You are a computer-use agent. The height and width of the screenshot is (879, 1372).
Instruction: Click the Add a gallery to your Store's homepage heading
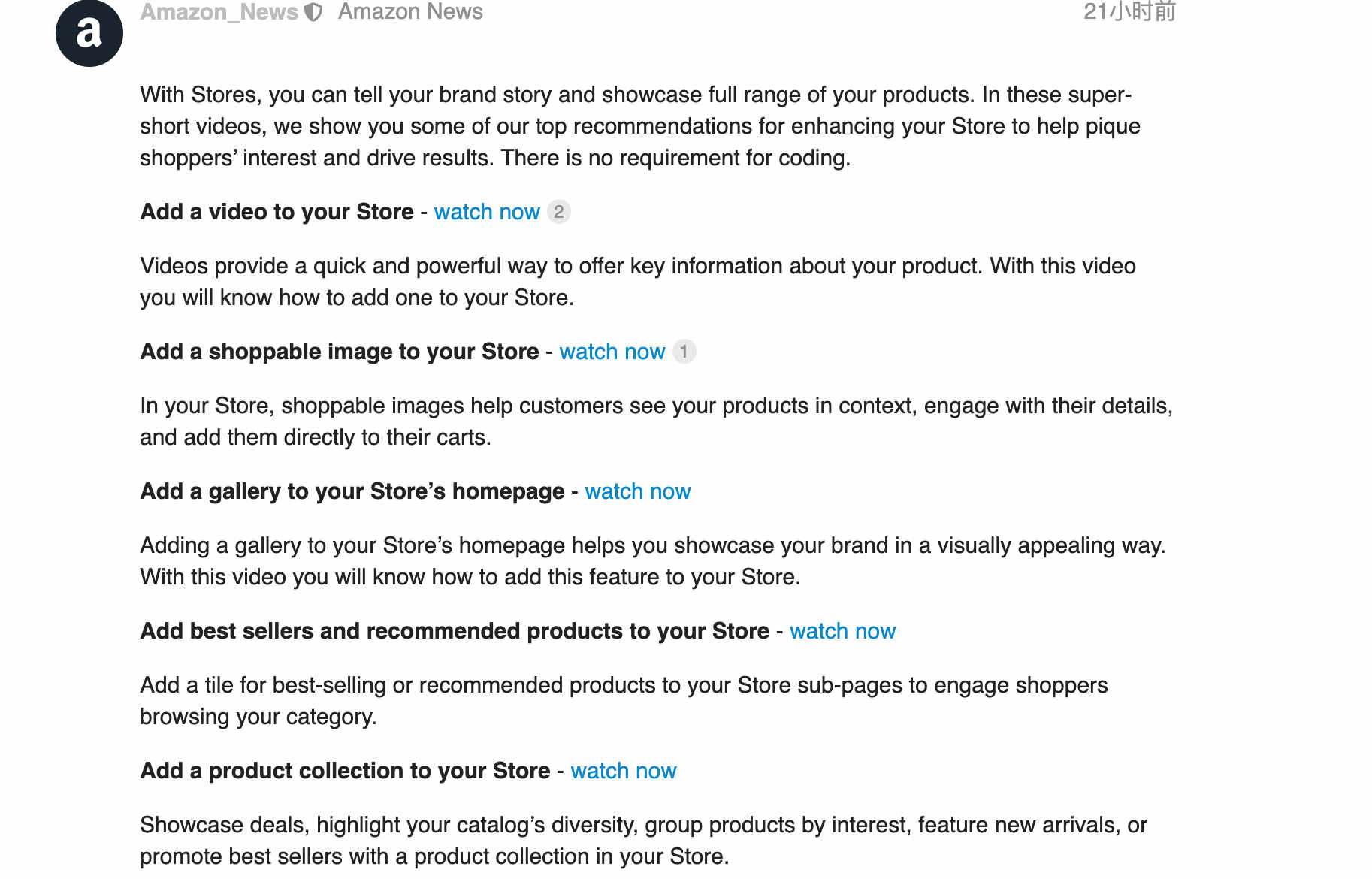point(352,491)
